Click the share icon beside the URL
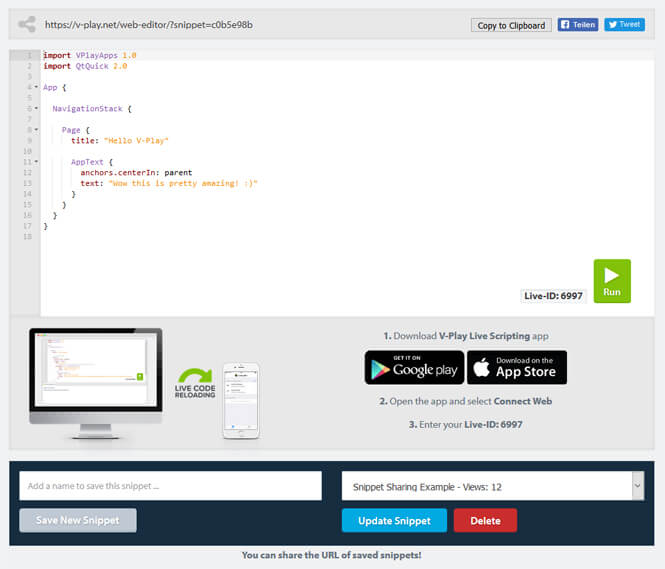This screenshot has width=665, height=569. click(x=27, y=24)
